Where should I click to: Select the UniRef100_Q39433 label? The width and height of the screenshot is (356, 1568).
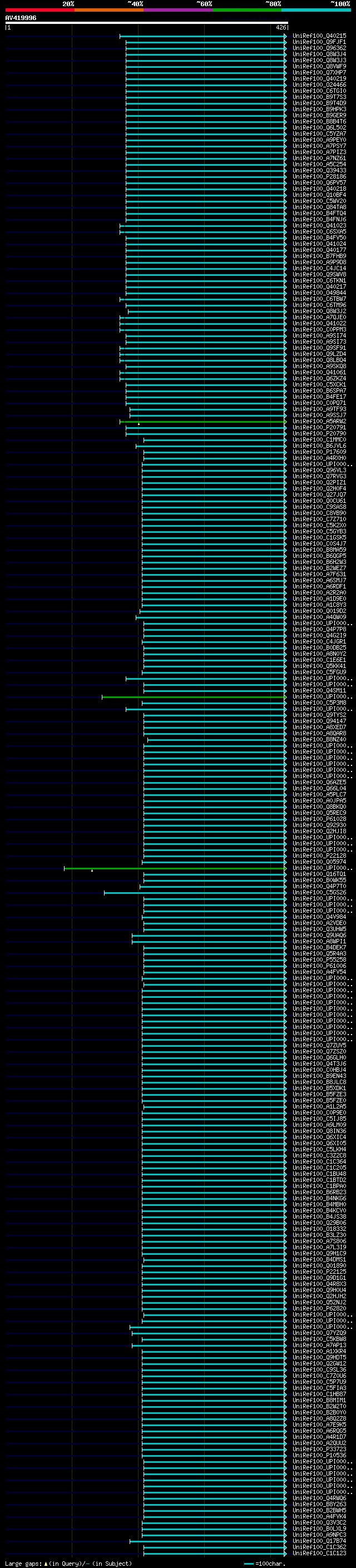click(319, 170)
